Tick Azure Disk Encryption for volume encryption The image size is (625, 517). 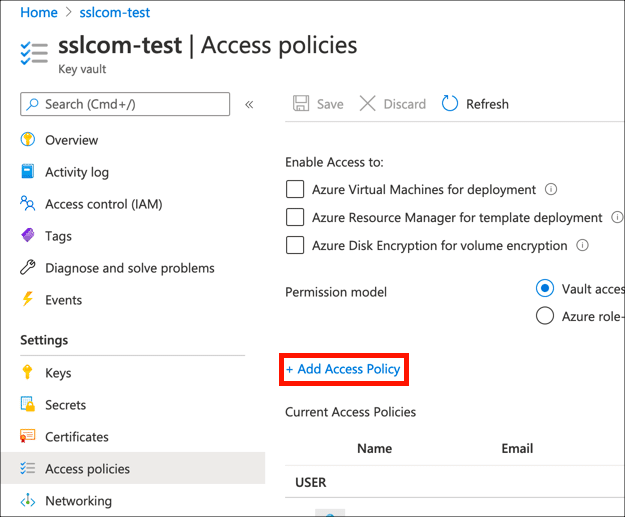click(295, 245)
